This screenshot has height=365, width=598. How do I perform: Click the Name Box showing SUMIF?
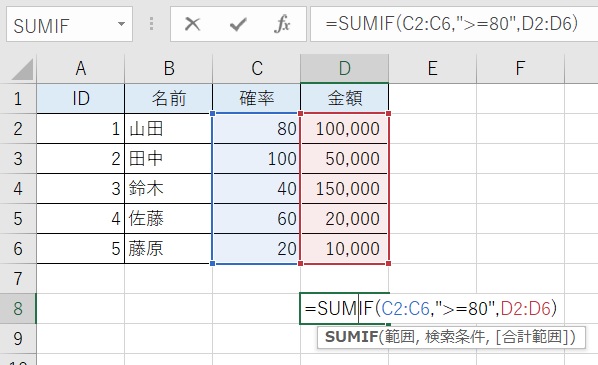[x=69, y=24]
